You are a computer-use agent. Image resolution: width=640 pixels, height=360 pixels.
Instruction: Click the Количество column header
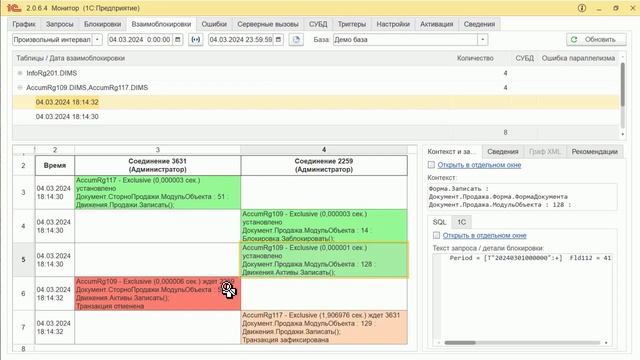point(475,58)
